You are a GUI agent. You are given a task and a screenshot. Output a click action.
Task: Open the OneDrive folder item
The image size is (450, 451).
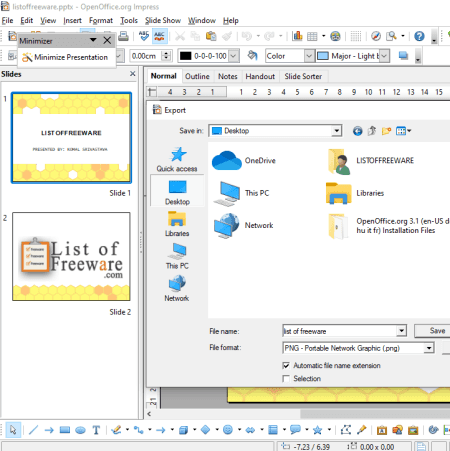244,161
